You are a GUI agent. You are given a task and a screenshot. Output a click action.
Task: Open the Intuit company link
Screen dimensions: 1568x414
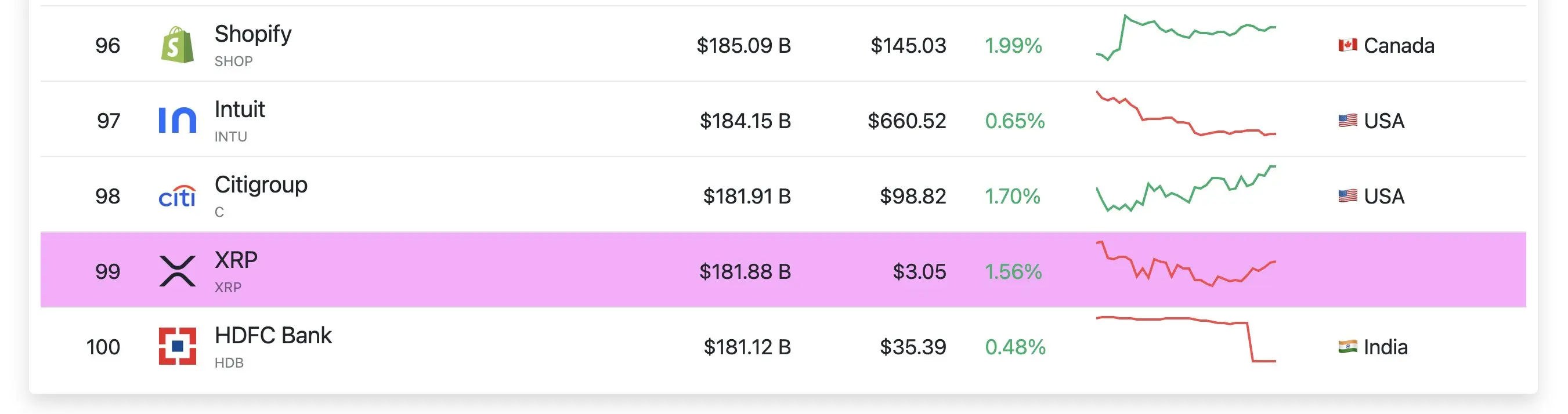coord(240,110)
